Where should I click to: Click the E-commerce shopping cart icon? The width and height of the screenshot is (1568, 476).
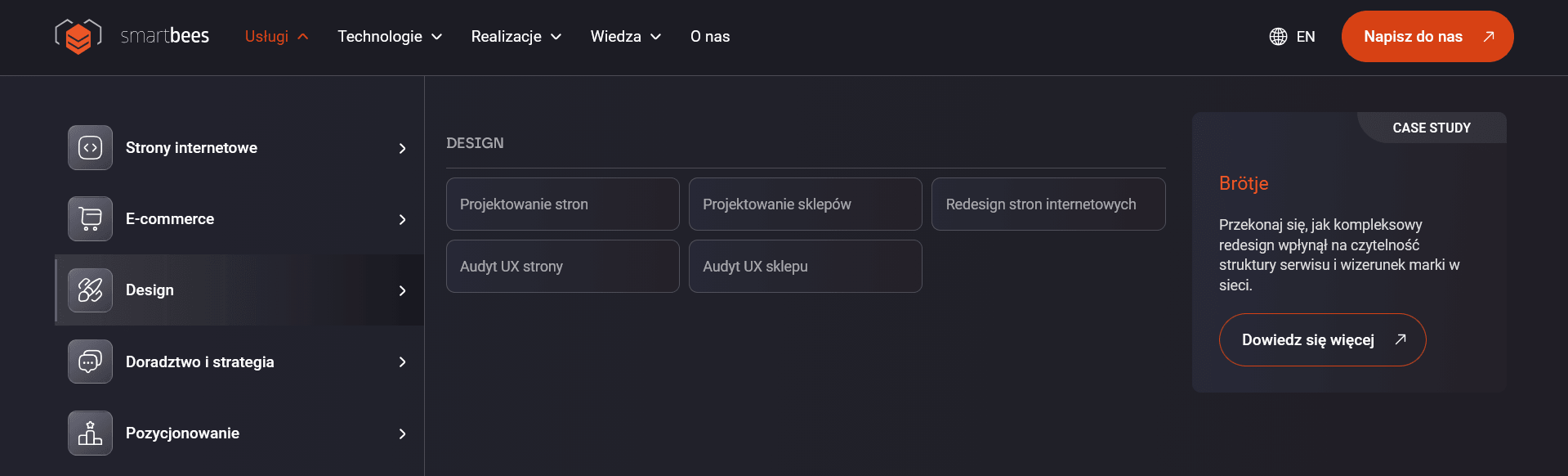(x=90, y=219)
